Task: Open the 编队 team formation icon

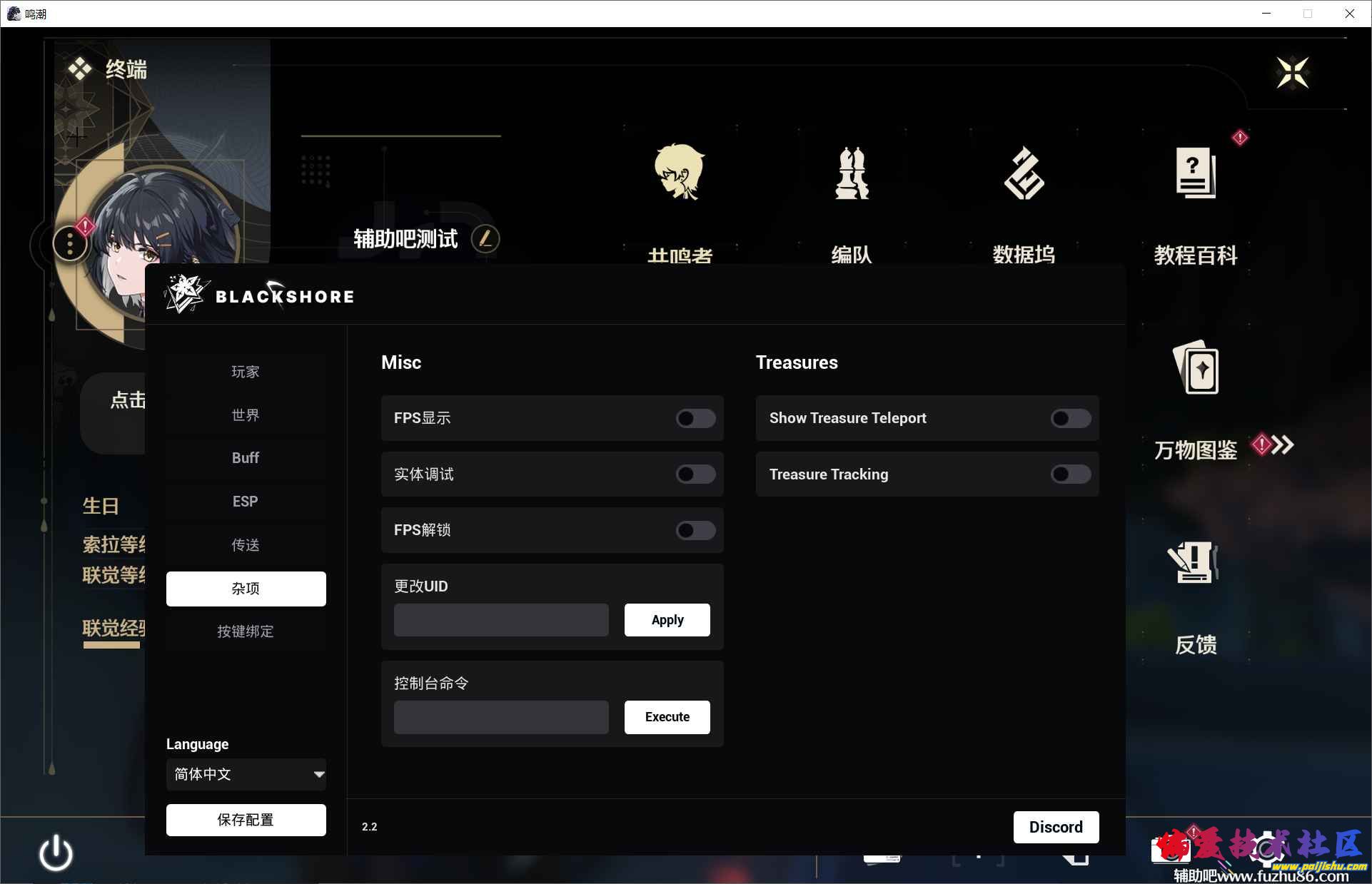Action: [851, 173]
